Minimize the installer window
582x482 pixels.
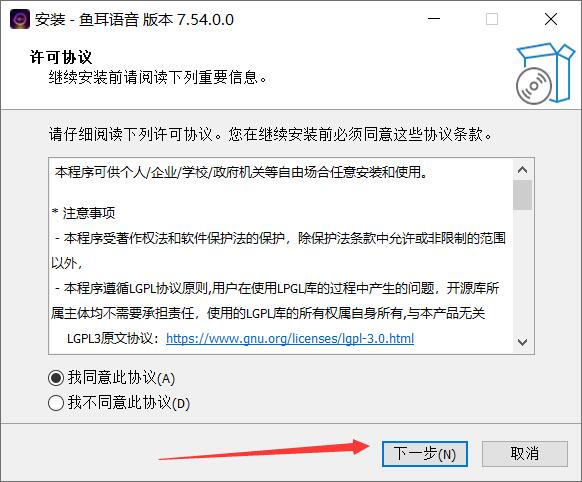(434, 19)
